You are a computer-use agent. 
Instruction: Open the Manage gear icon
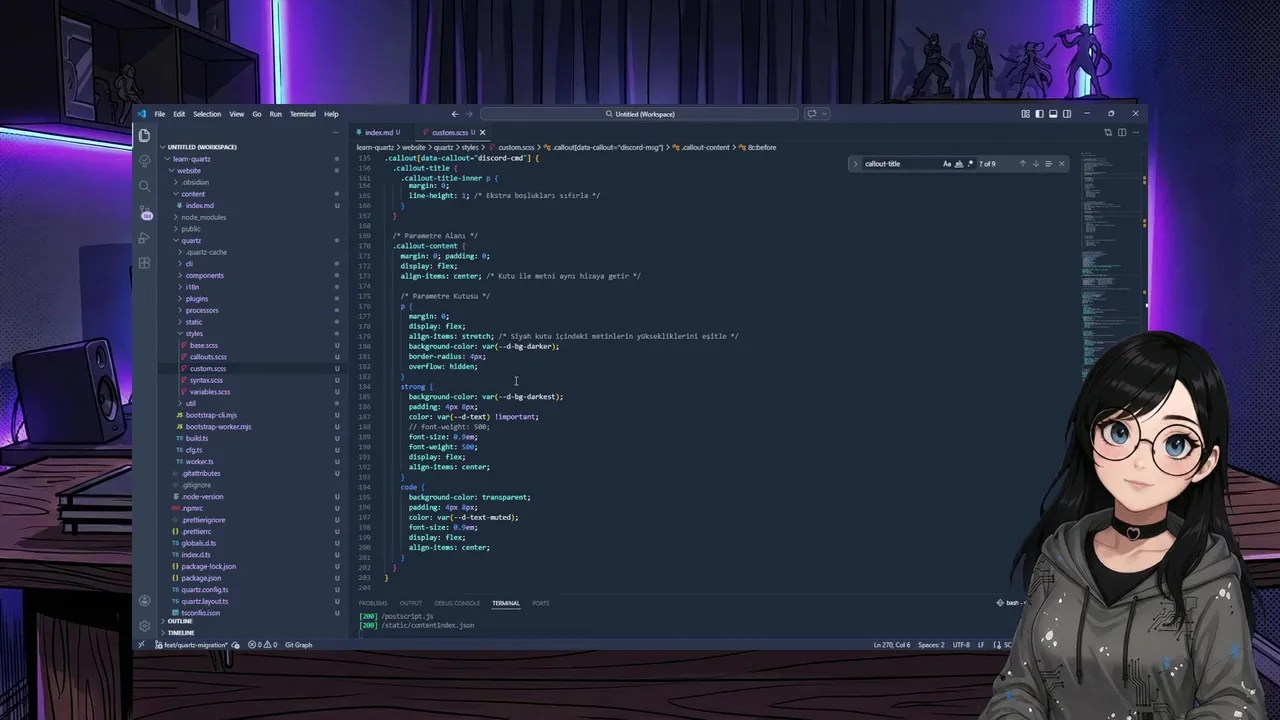145,626
